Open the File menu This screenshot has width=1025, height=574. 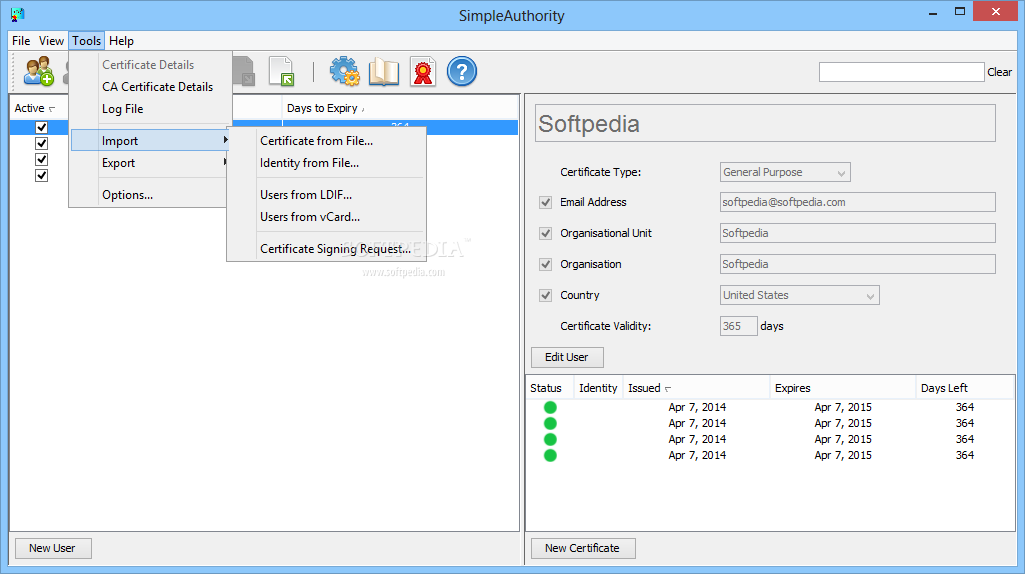pyautogui.click(x=21, y=41)
